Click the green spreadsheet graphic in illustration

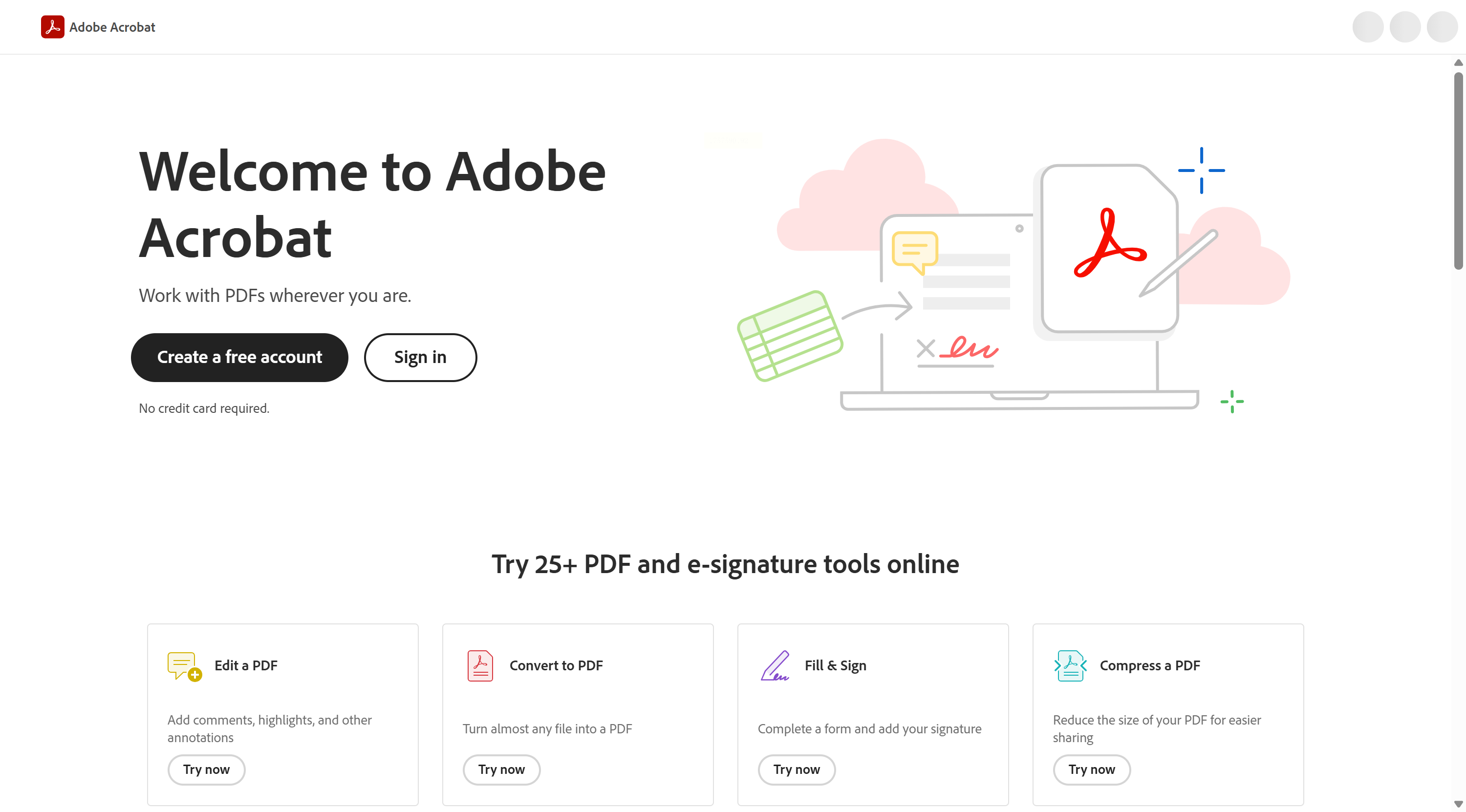(790, 336)
